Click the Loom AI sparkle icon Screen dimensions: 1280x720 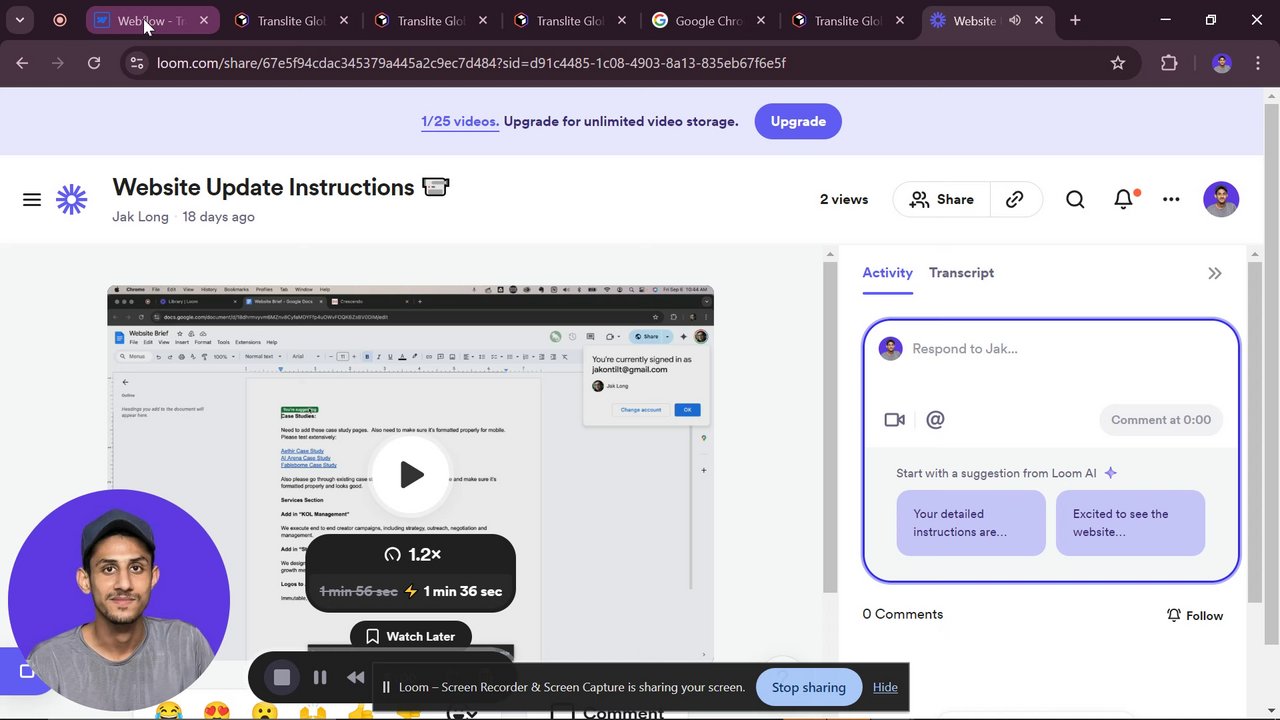coord(1110,473)
